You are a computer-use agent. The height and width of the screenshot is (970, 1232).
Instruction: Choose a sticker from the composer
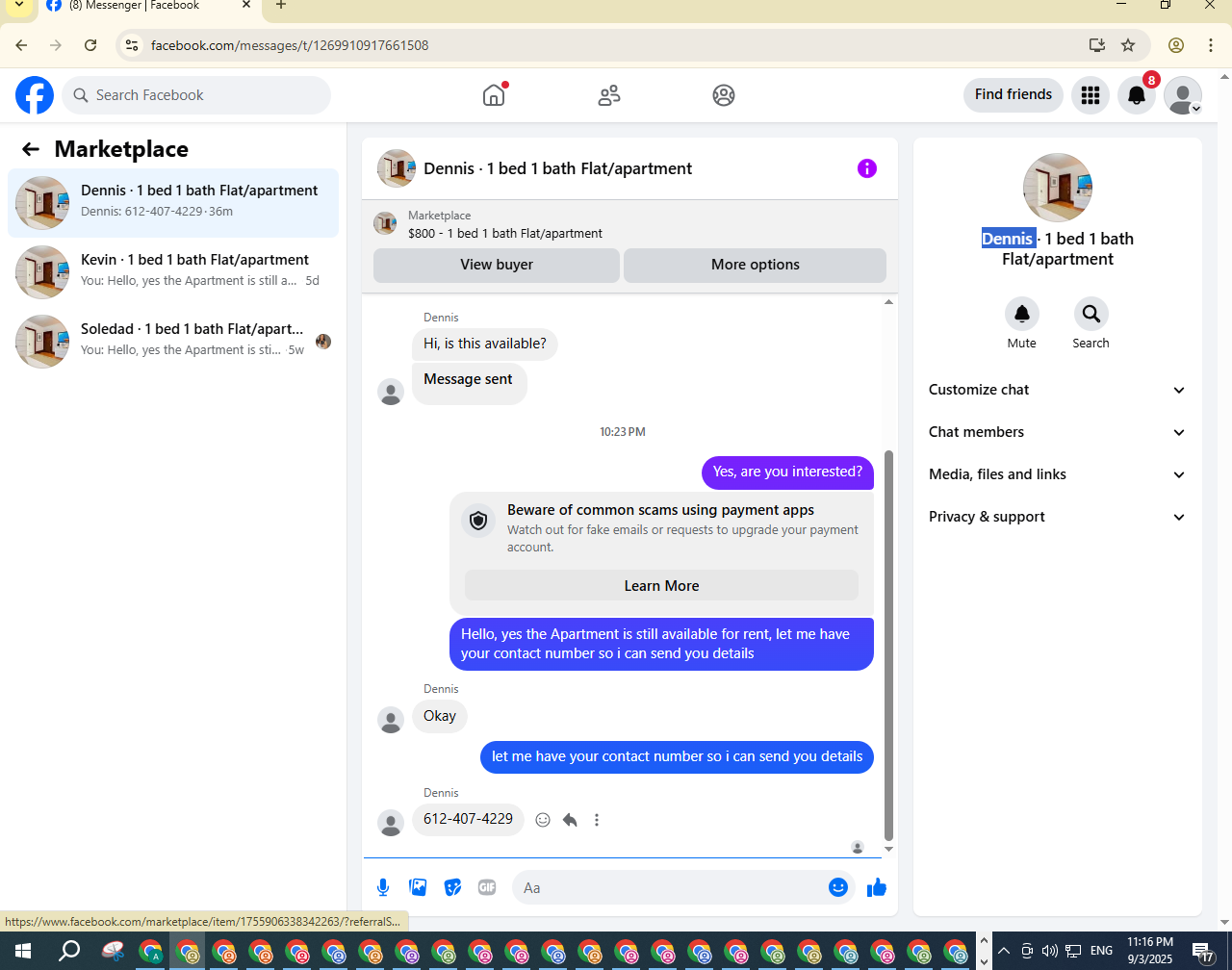452,887
